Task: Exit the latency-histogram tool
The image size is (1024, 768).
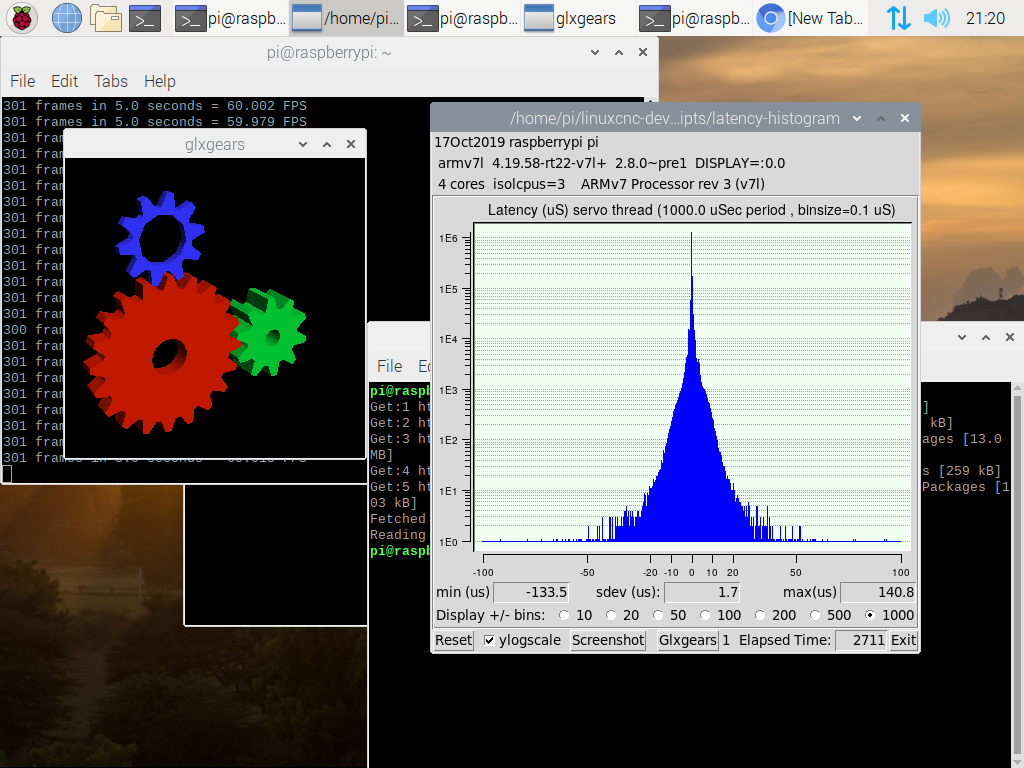Action: point(903,641)
